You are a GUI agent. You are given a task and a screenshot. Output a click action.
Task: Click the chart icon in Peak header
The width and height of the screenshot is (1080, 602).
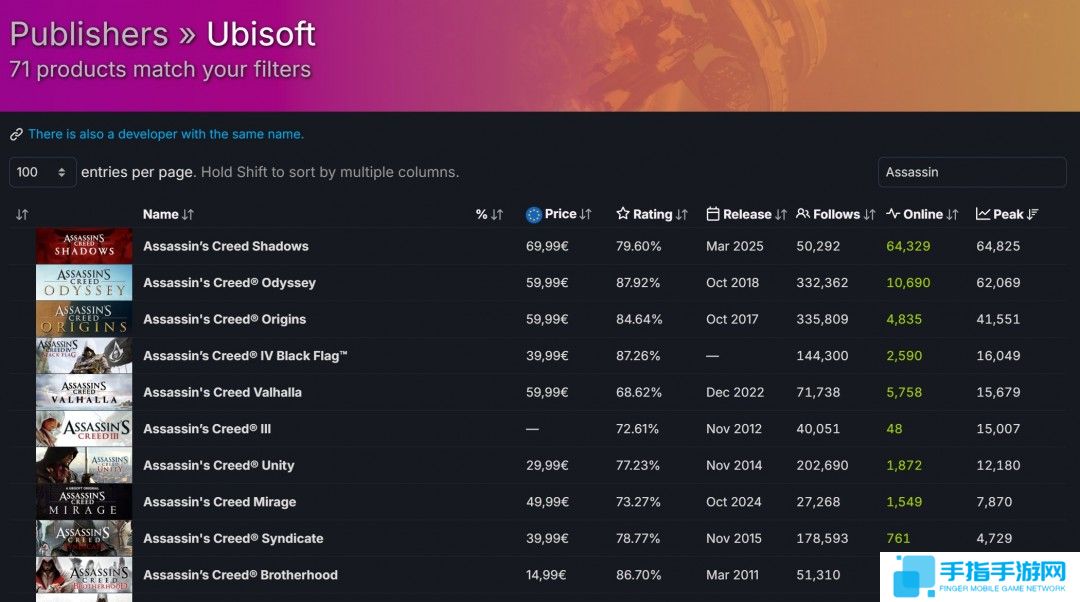tap(983, 214)
